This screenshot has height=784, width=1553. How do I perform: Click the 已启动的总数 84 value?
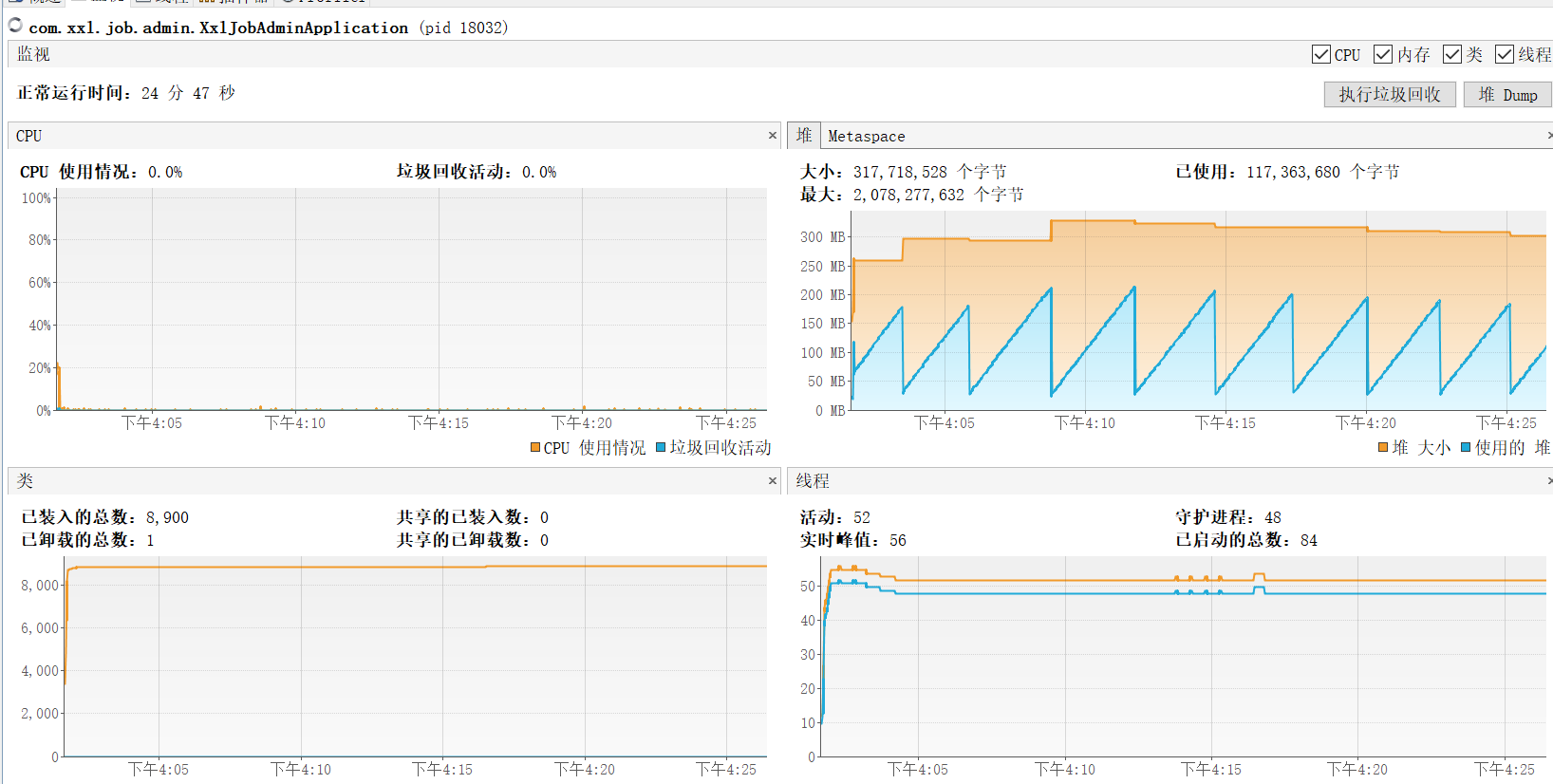coord(1309,540)
